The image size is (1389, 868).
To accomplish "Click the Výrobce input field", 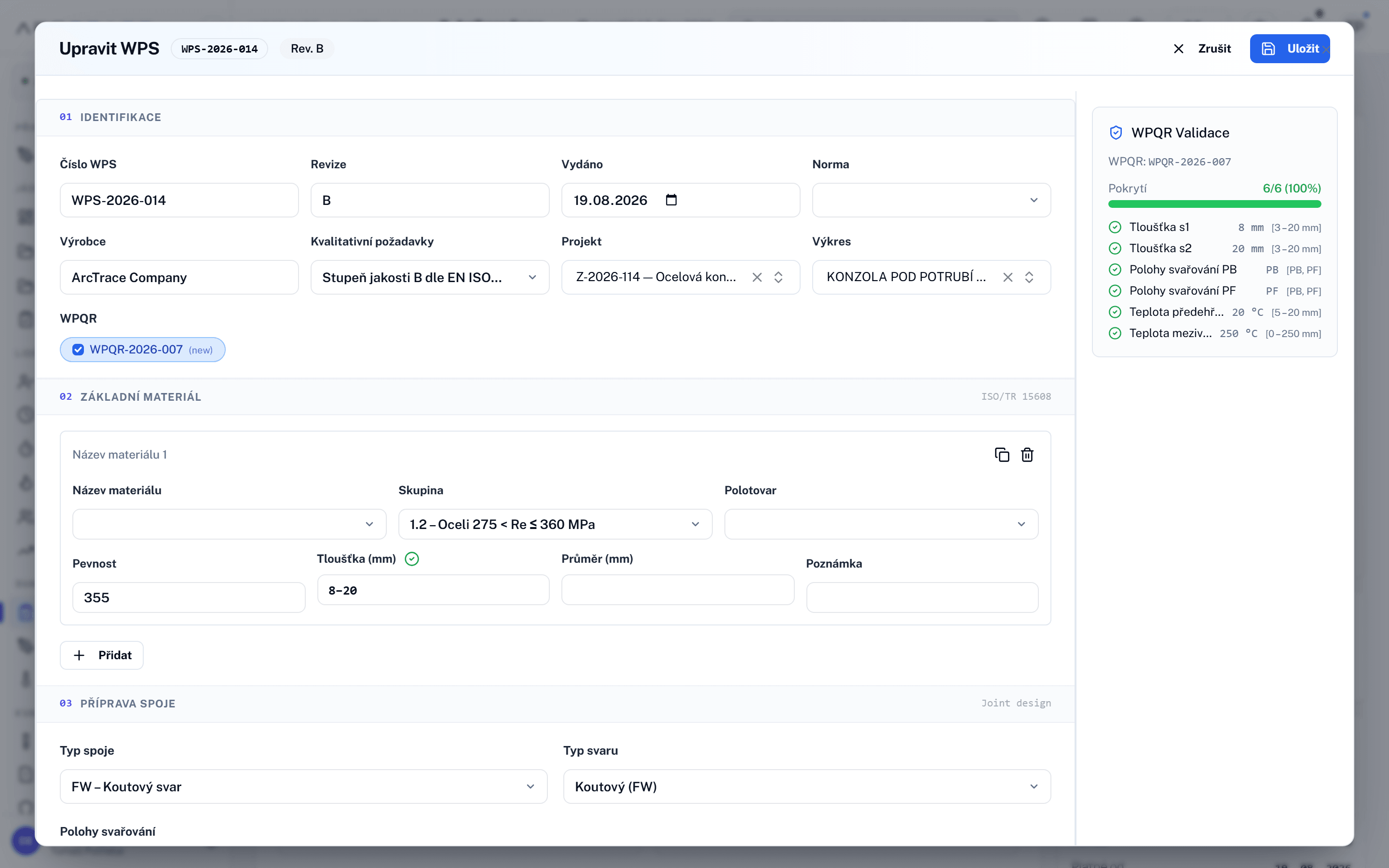I will click(x=179, y=277).
